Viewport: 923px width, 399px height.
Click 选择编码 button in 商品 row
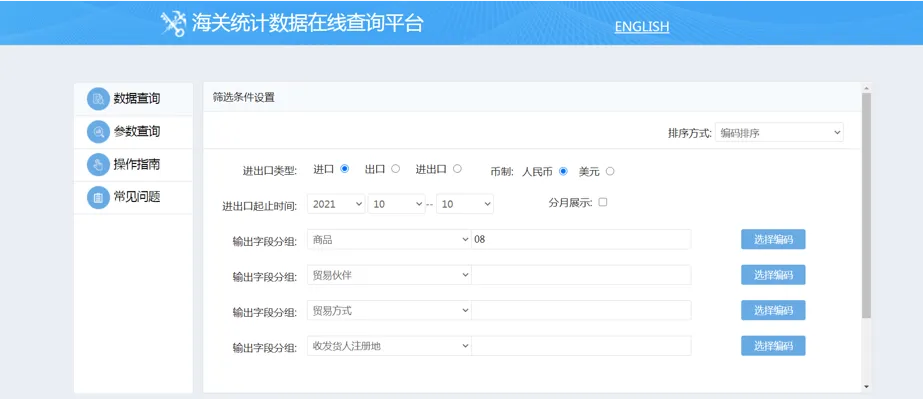pos(773,240)
